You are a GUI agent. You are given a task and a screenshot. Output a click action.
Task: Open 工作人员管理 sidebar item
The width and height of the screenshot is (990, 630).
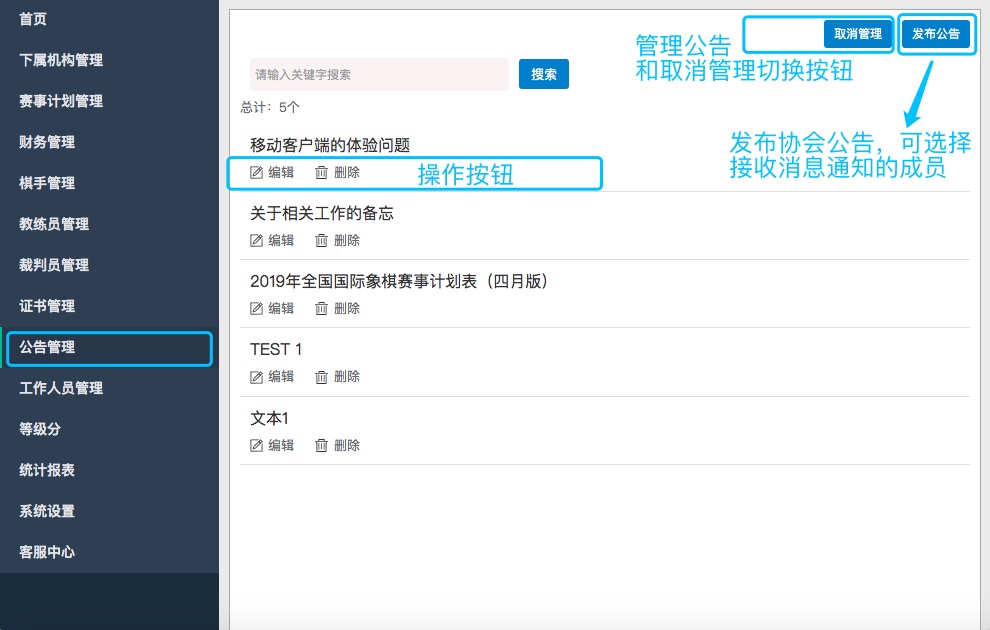pyautogui.click(x=61, y=388)
